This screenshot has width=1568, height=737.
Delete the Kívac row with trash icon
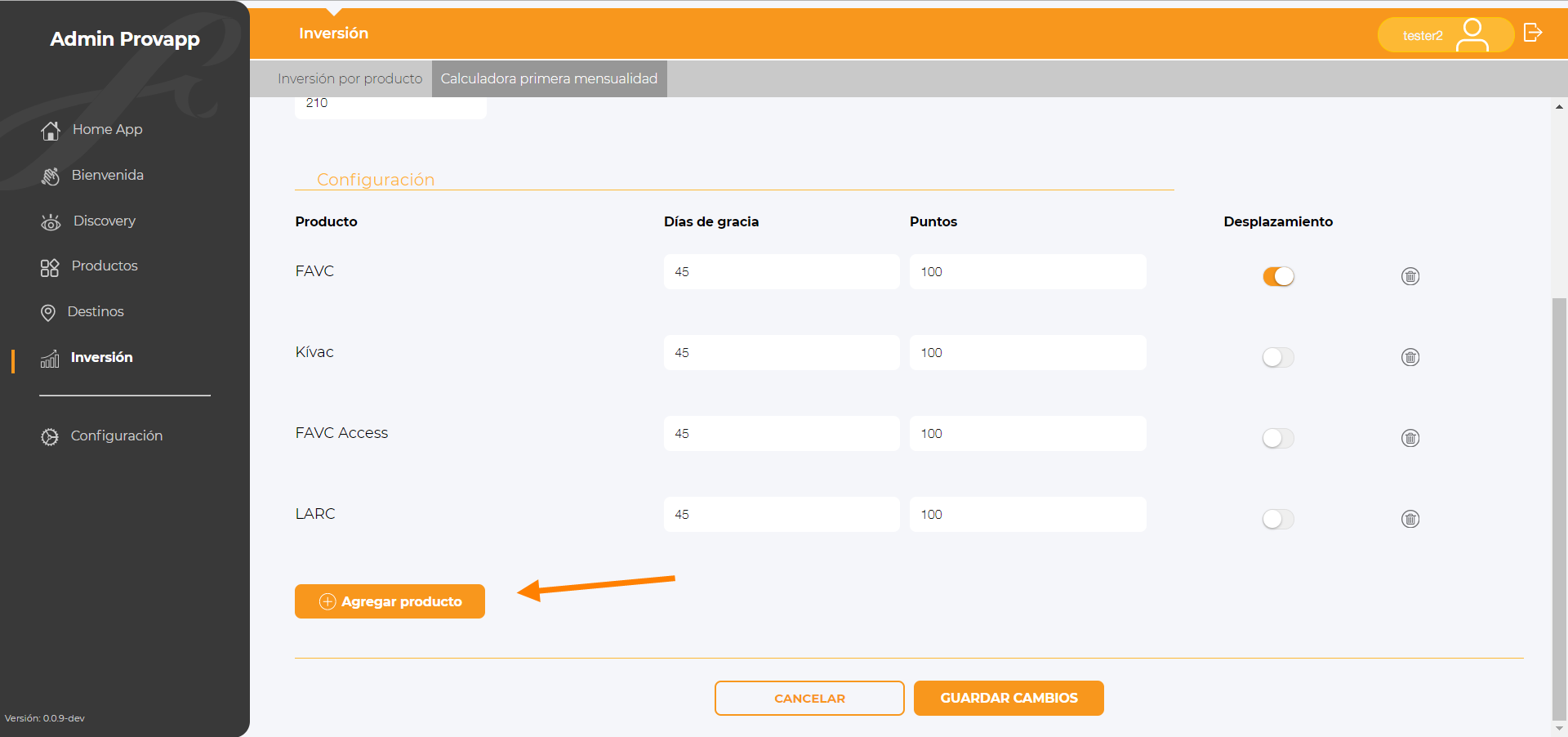click(x=1410, y=357)
